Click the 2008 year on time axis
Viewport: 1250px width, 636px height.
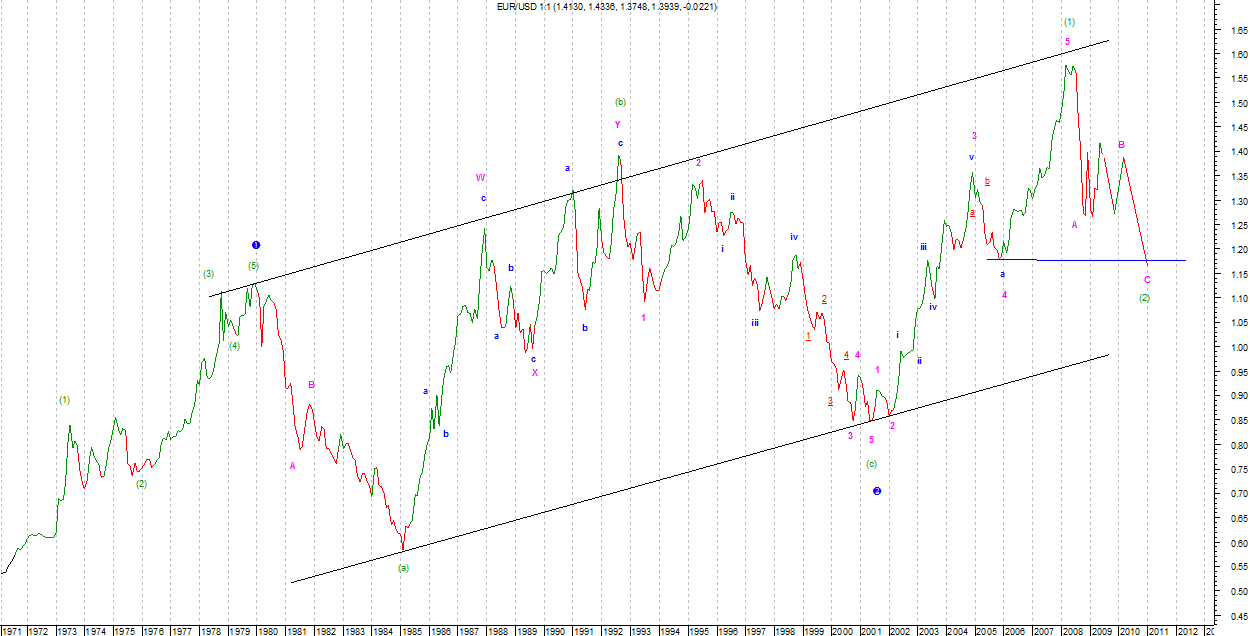click(x=1071, y=631)
